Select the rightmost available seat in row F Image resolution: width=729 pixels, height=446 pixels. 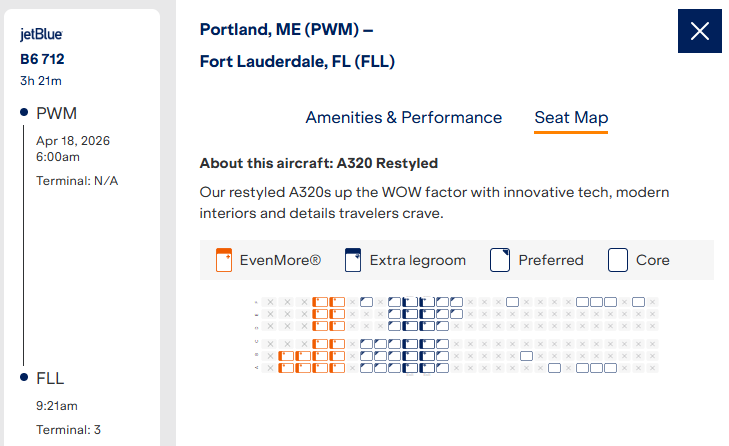(x=638, y=301)
